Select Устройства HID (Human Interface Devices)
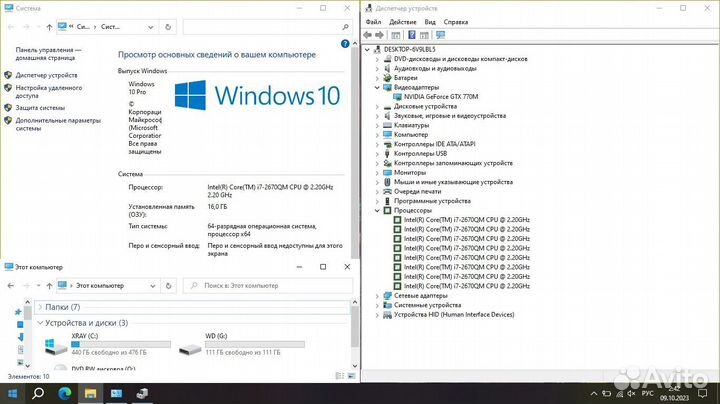Screen dimensions: 720x404 454,314
